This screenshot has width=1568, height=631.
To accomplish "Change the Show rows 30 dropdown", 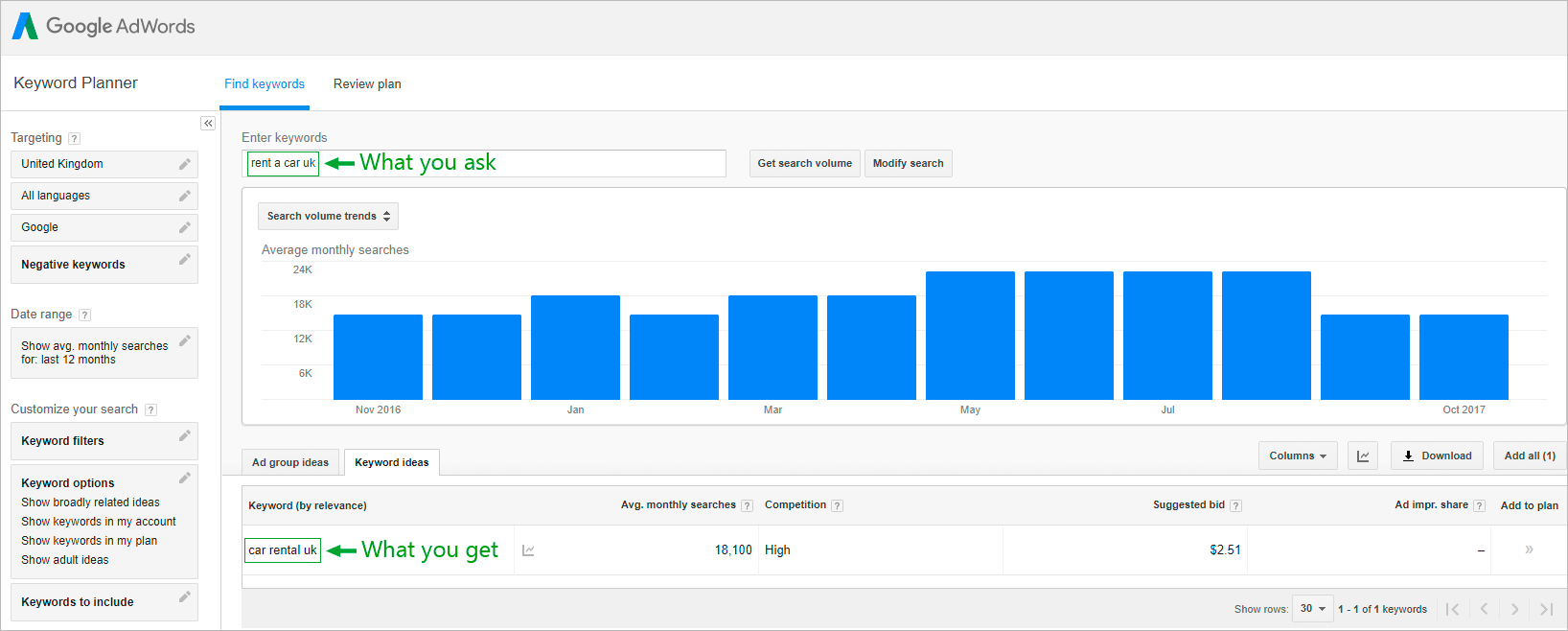I will (1312, 608).
